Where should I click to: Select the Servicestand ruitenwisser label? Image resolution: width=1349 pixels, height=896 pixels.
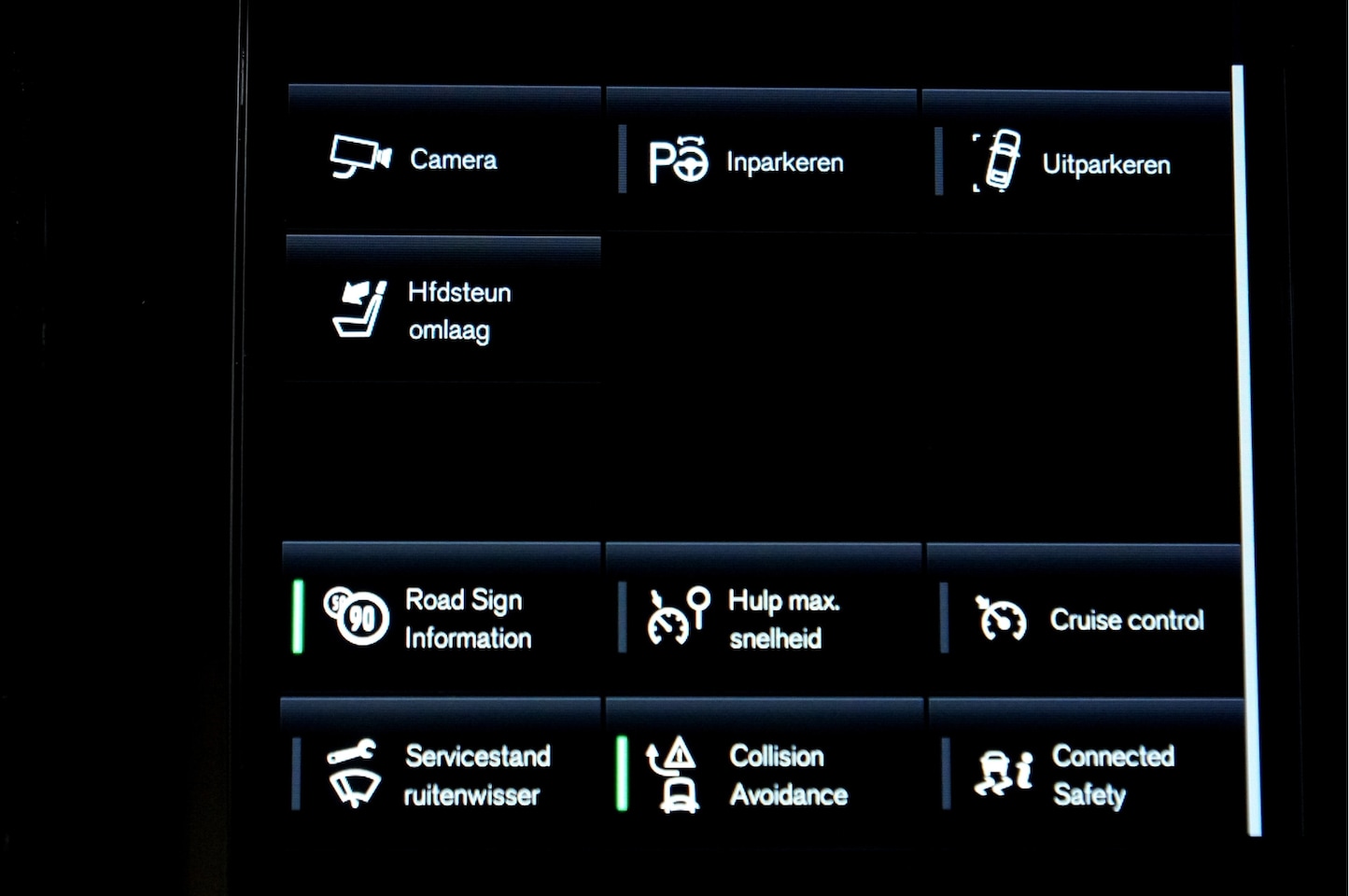point(477,775)
